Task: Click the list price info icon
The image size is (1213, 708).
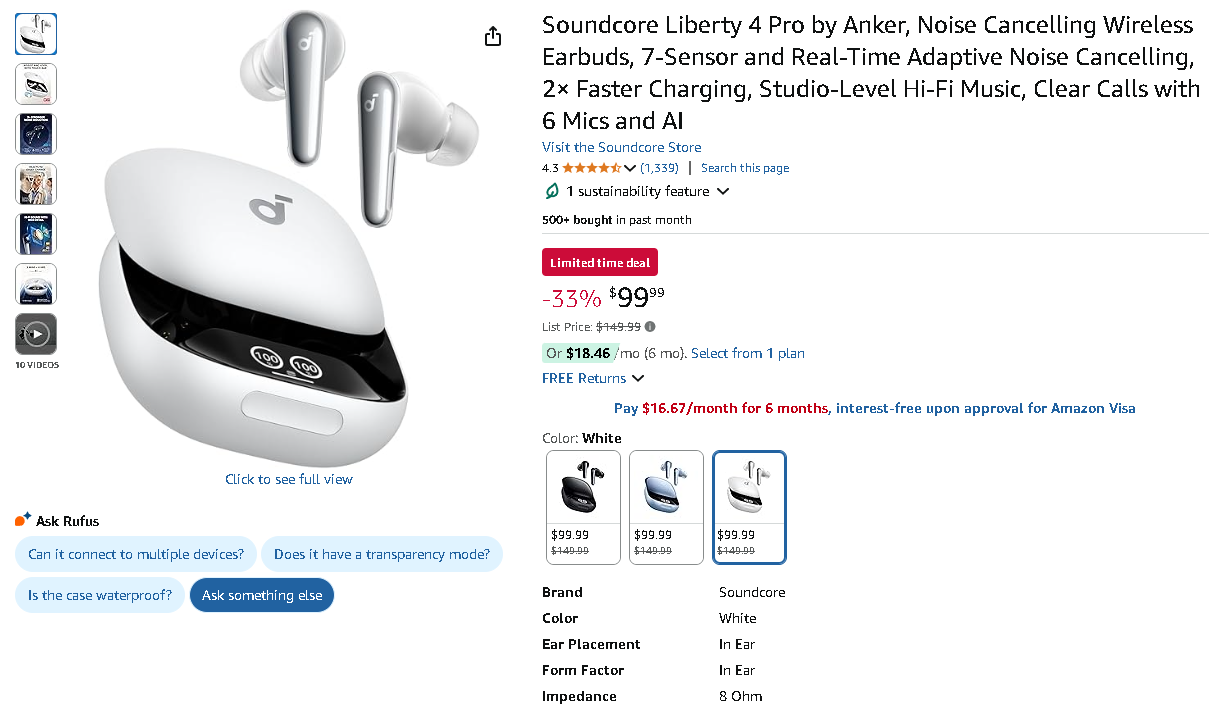Action: point(650,327)
